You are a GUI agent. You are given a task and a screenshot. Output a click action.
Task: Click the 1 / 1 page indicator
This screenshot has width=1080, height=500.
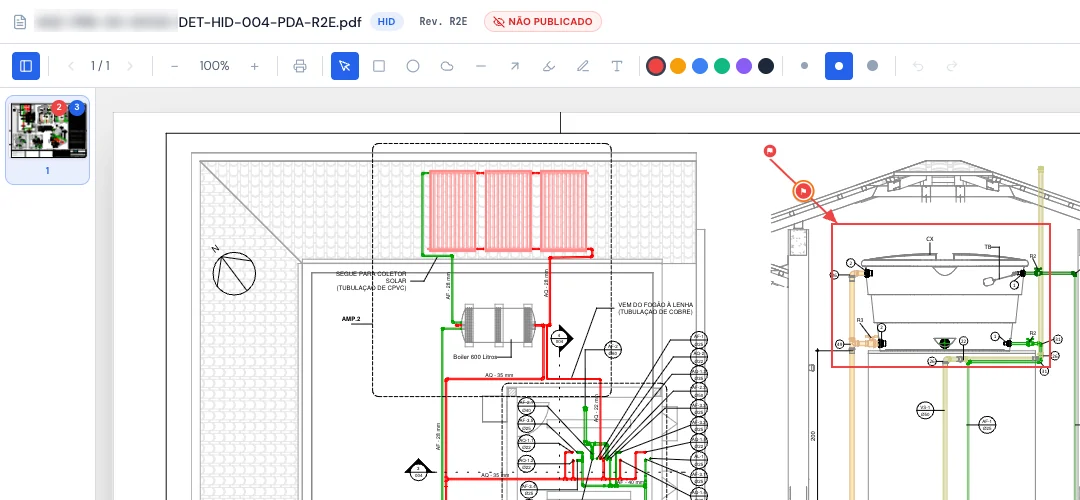(x=101, y=66)
